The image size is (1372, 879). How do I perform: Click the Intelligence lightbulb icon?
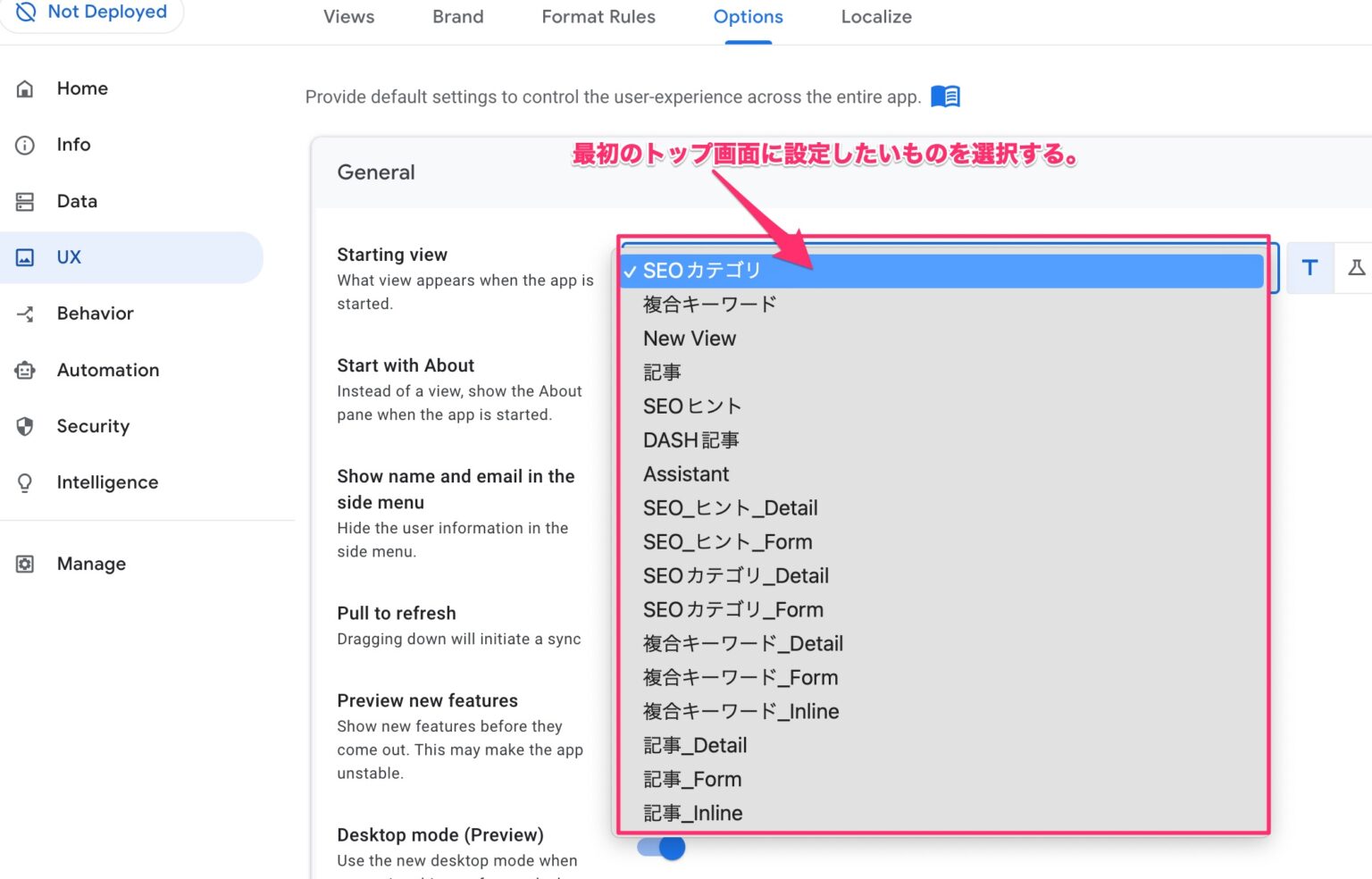click(x=24, y=482)
